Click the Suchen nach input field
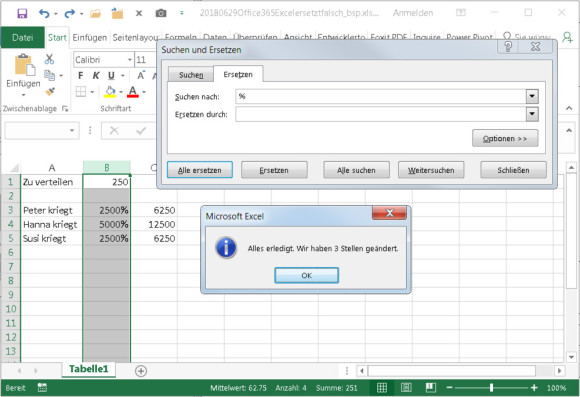Screen dimensions: 580x397 (x=381, y=97)
